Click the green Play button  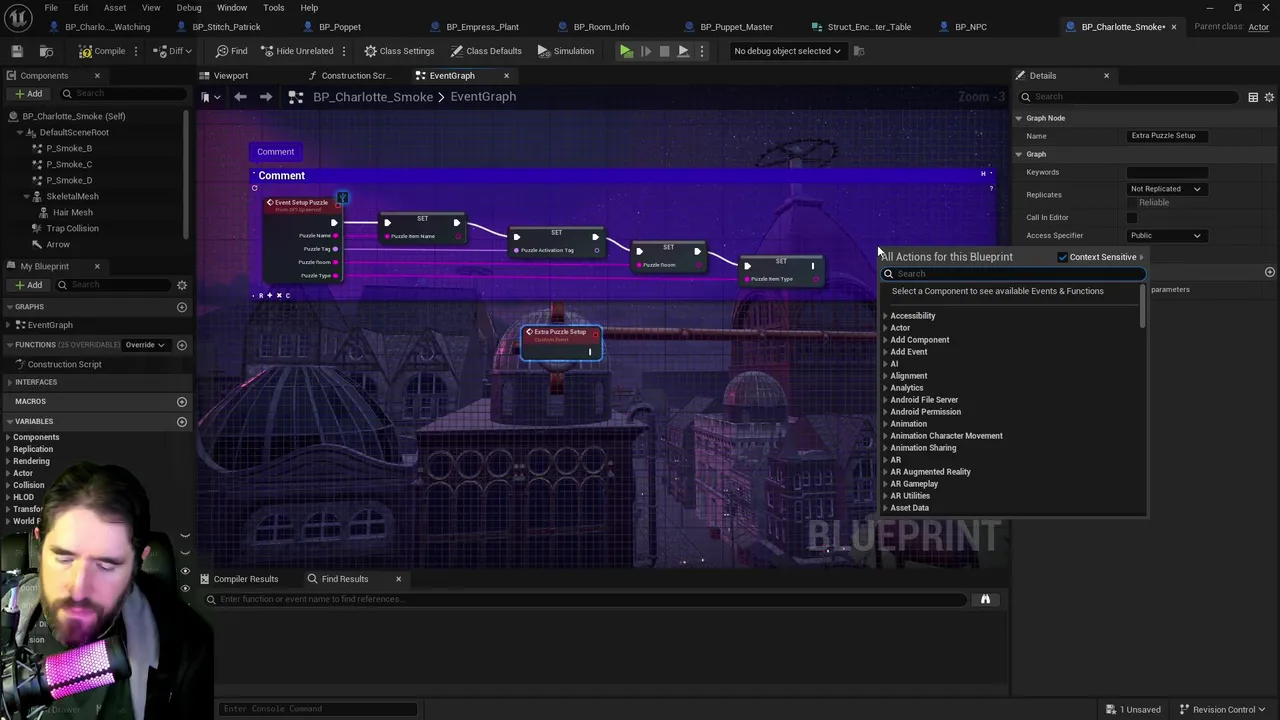(626, 51)
